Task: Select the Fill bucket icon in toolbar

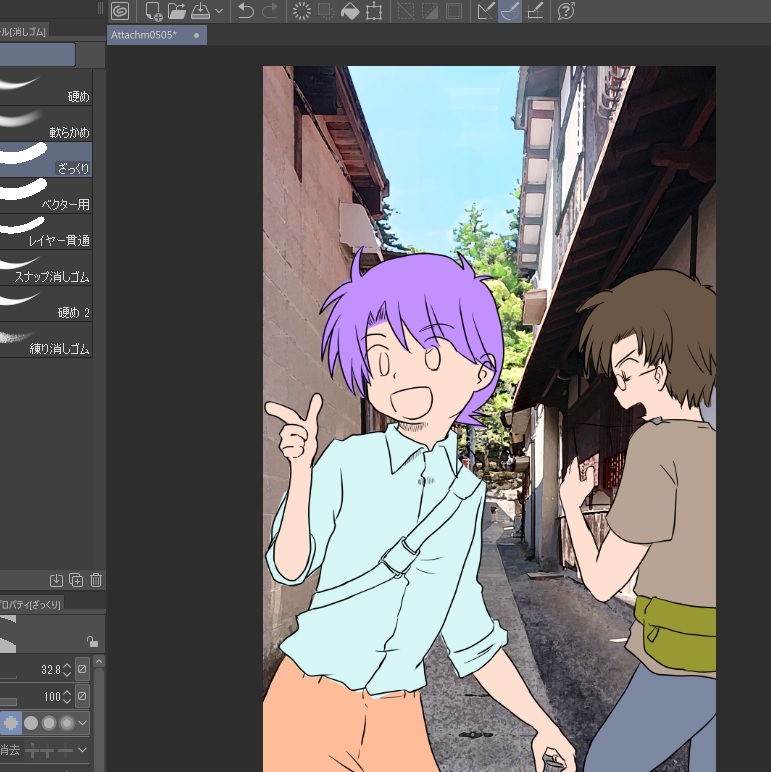Action: pos(350,11)
